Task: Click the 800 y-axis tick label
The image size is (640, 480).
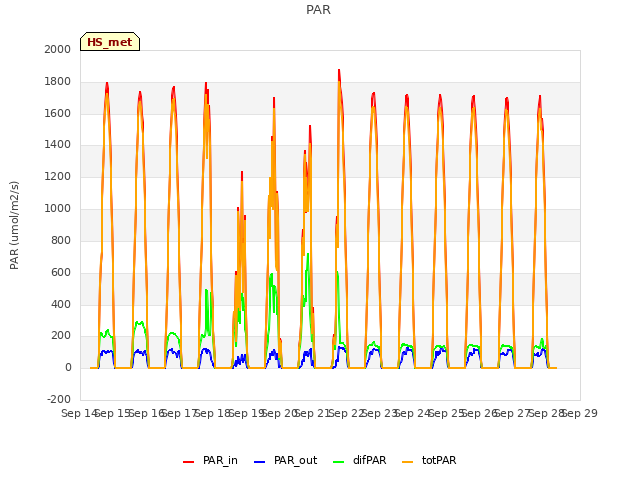Action: pos(61,240)
